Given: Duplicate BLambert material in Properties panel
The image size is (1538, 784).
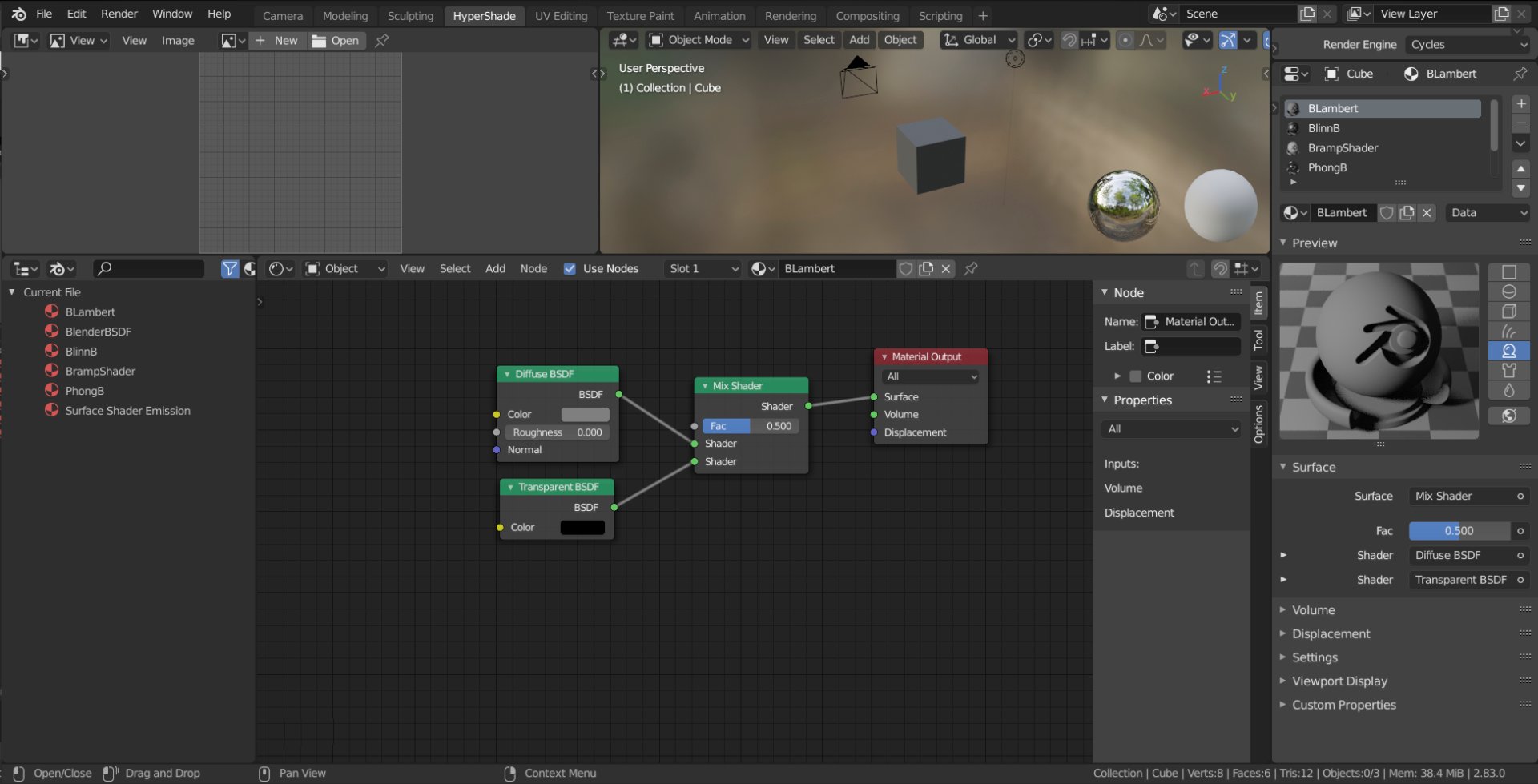Looking at the screenshot, I should [1407, 213].
